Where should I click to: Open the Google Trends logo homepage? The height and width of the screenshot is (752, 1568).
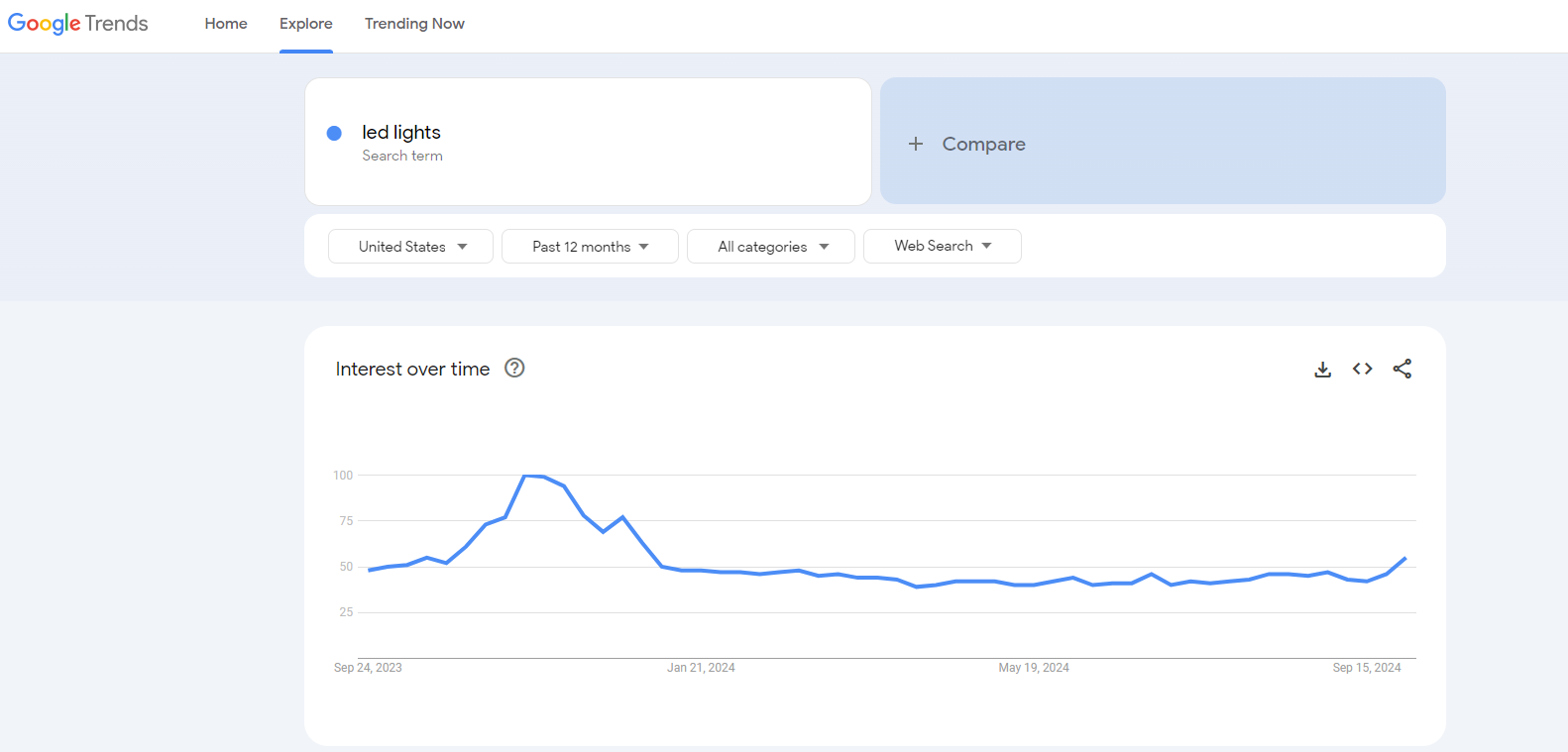(78, 24)
